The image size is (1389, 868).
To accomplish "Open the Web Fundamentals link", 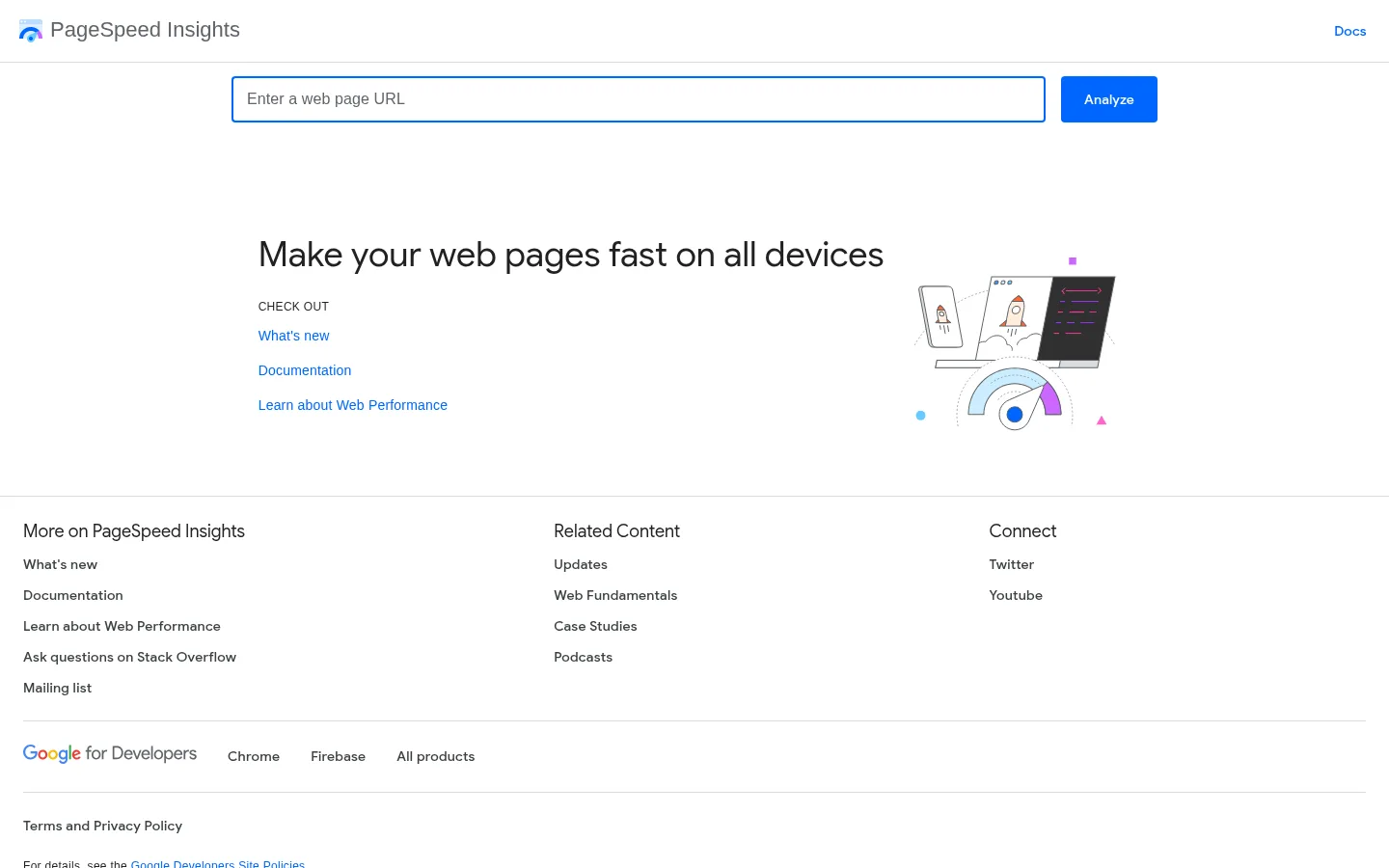I will tap(615, 595).
